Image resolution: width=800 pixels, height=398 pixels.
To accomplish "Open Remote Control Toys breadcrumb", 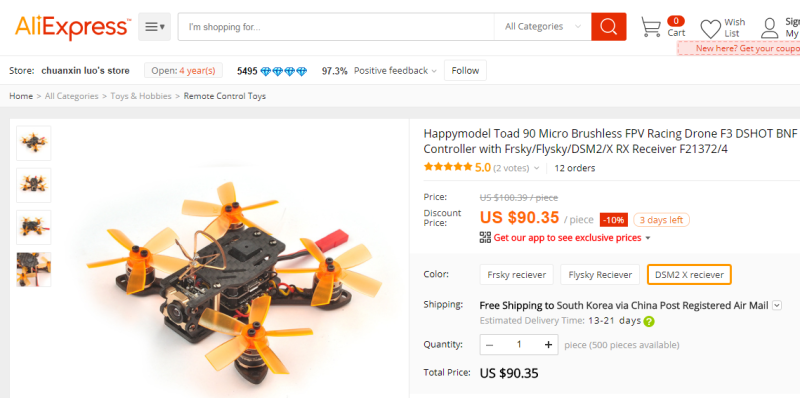I will coord(224,96).
